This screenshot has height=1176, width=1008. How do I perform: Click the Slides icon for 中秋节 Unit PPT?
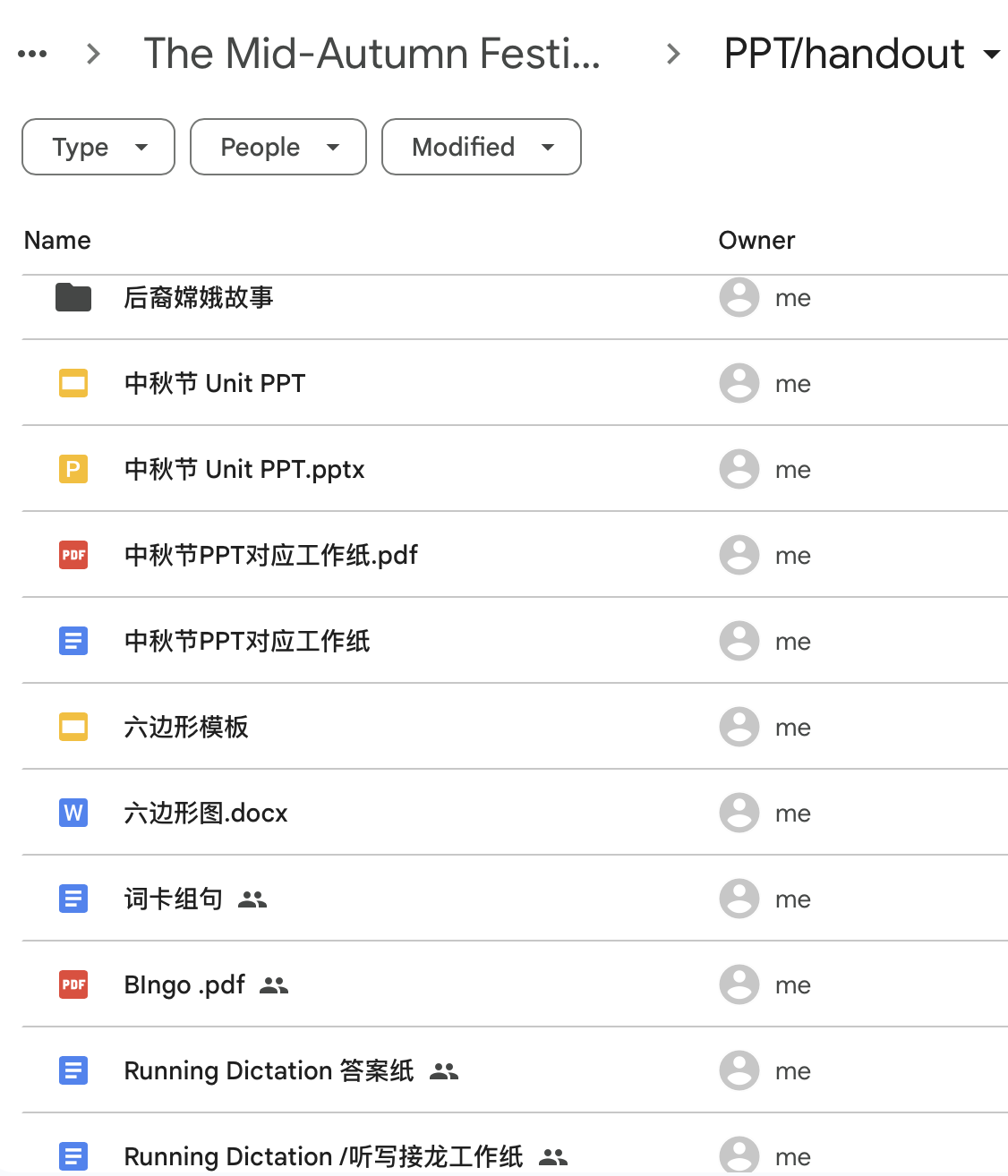click(73, 383)
